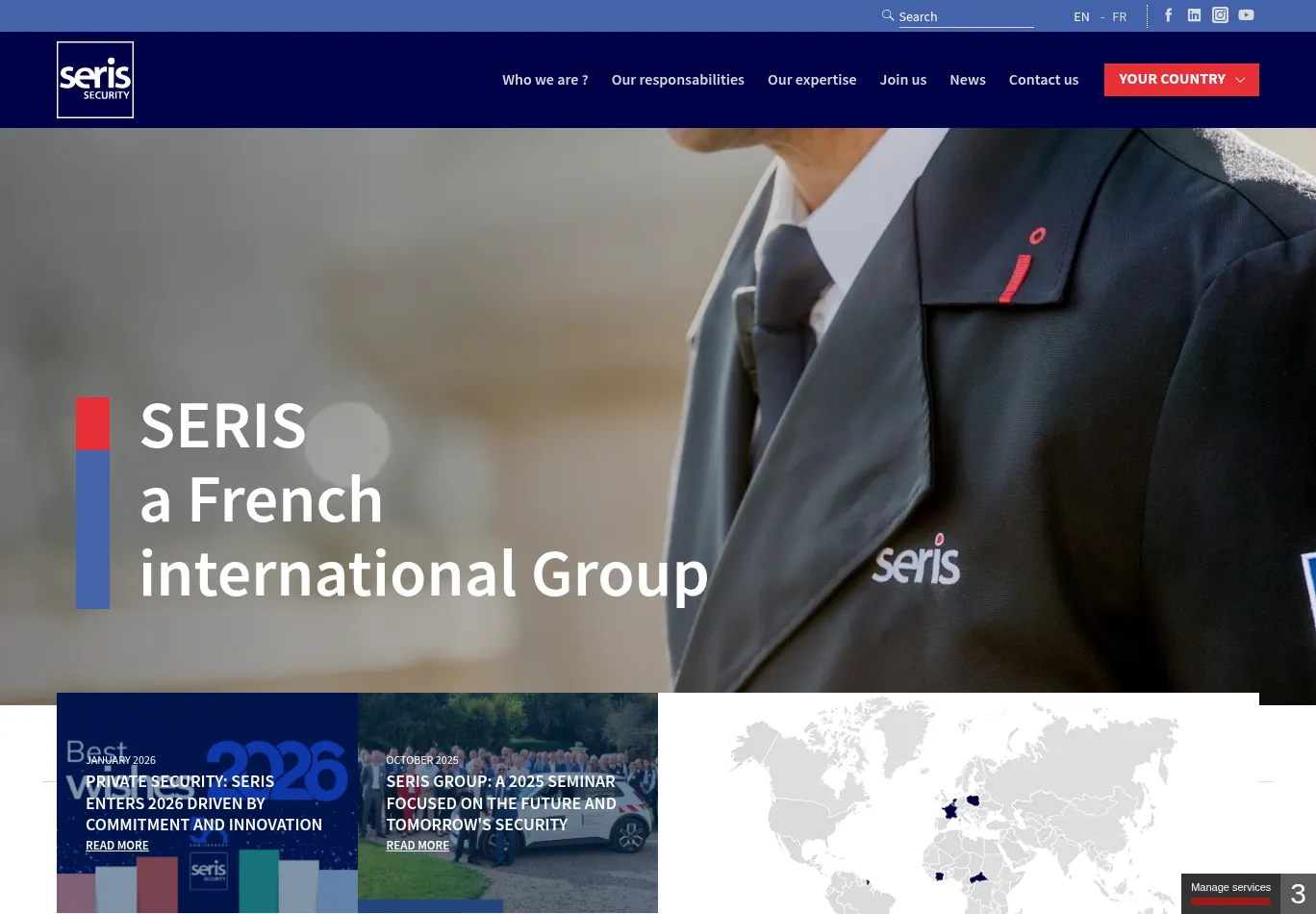Open the Our expertise menu
Image resolution: width=1316 pixels, height=914 pixels.
click(812, 80)
